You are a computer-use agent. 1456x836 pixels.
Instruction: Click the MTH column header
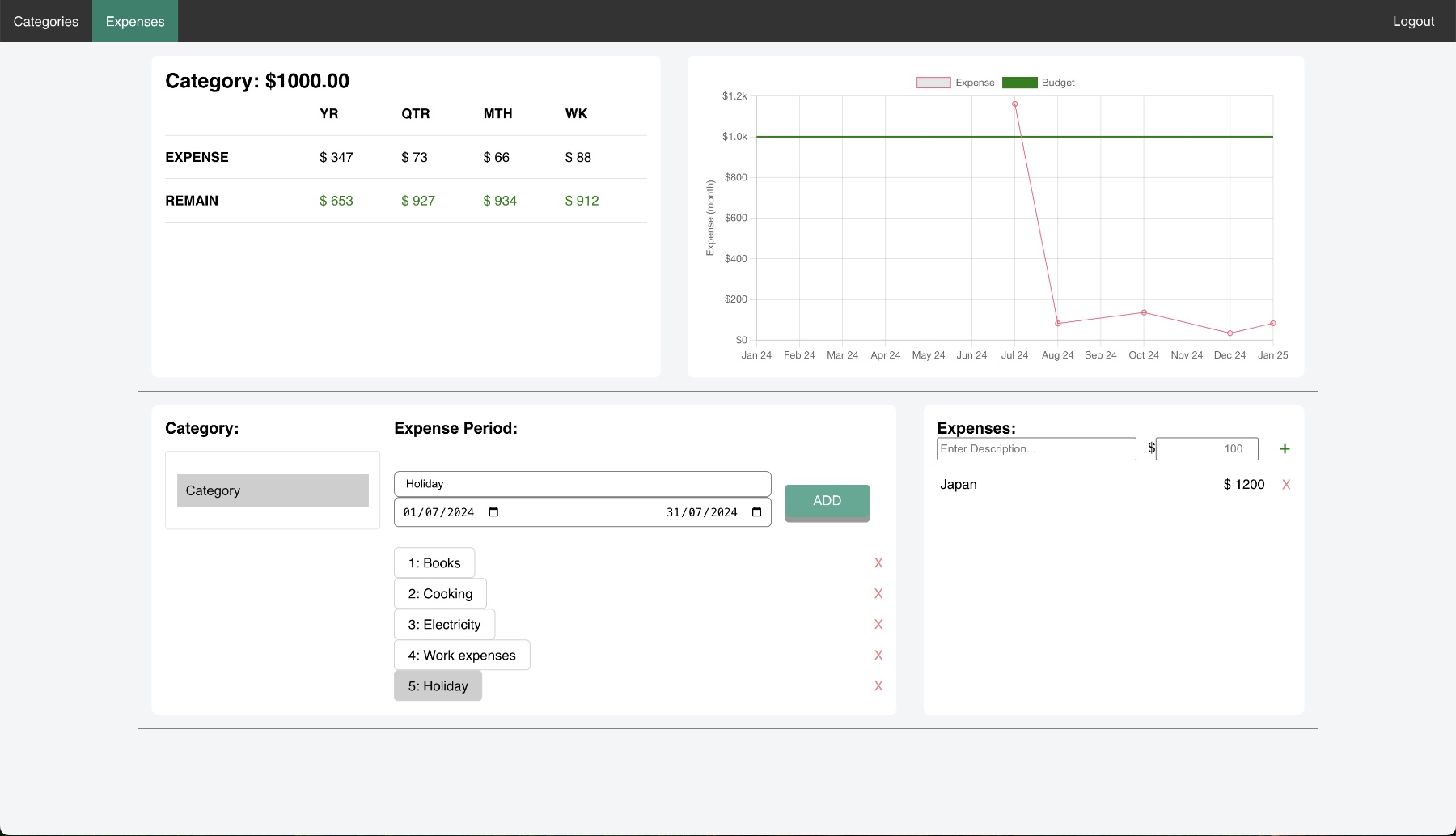(x=498, y=114)
